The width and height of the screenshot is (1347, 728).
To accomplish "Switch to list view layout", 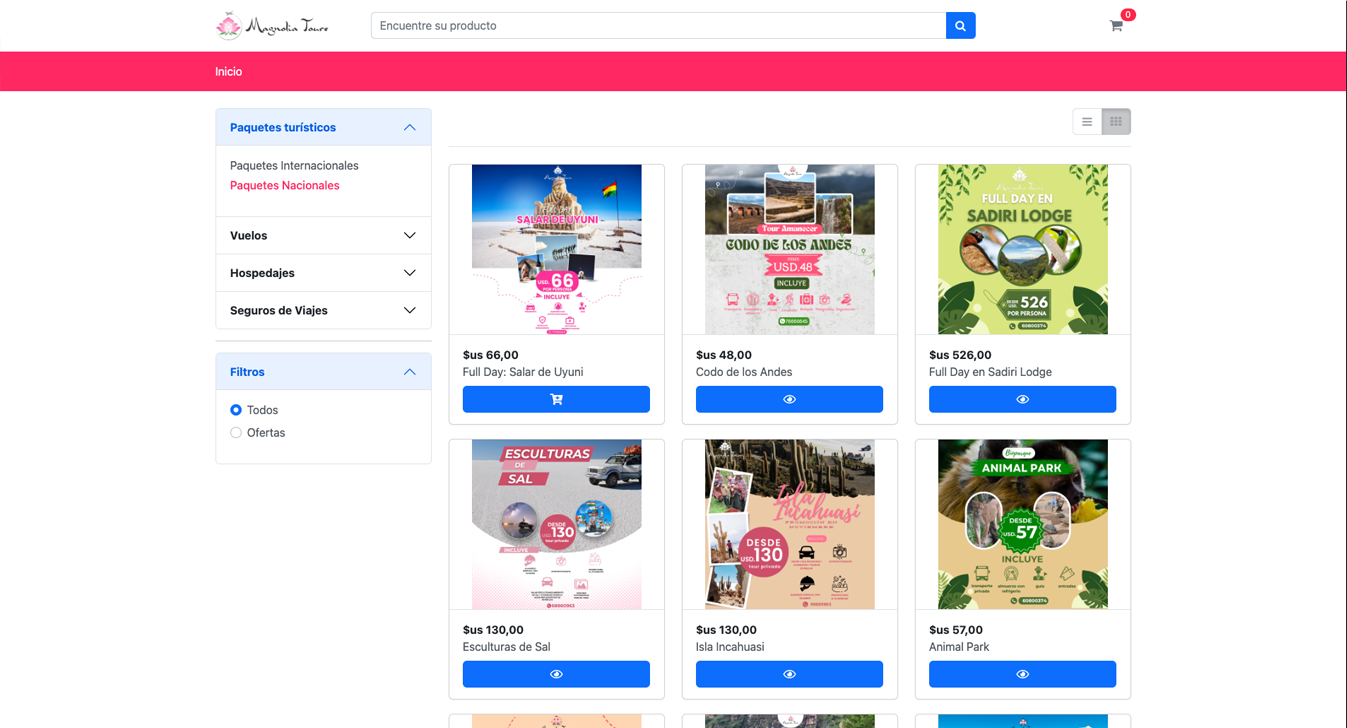I will pos(1087,122).
